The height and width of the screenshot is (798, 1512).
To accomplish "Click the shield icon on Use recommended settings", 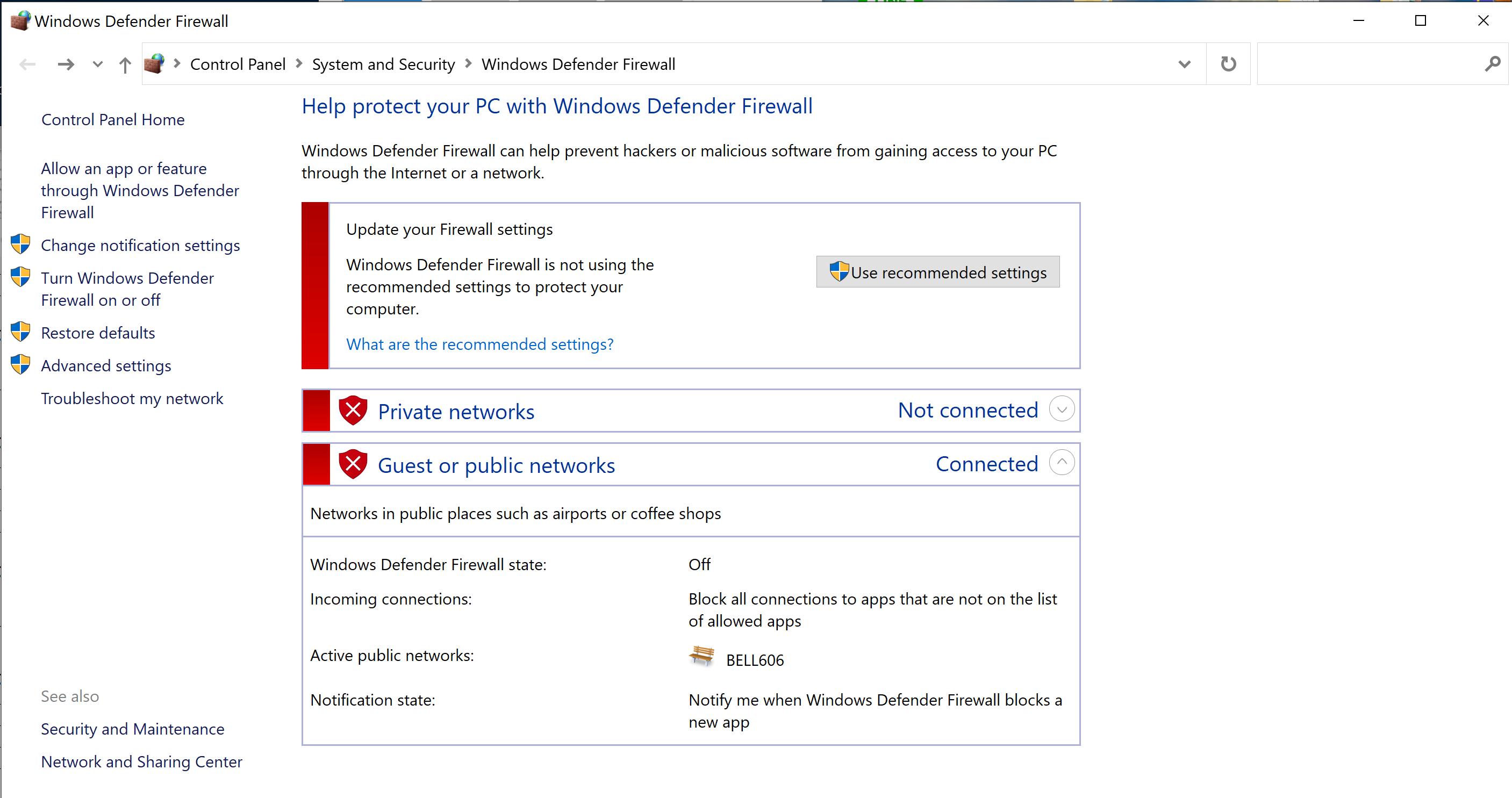I will (839, 271).
